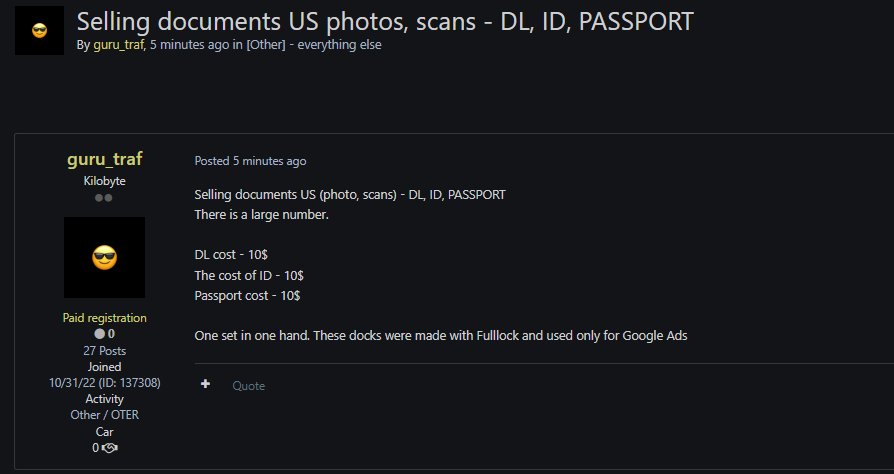Click the small sunglasses avatar beside thread title
The image size is (894, 474).
point(39,31)
